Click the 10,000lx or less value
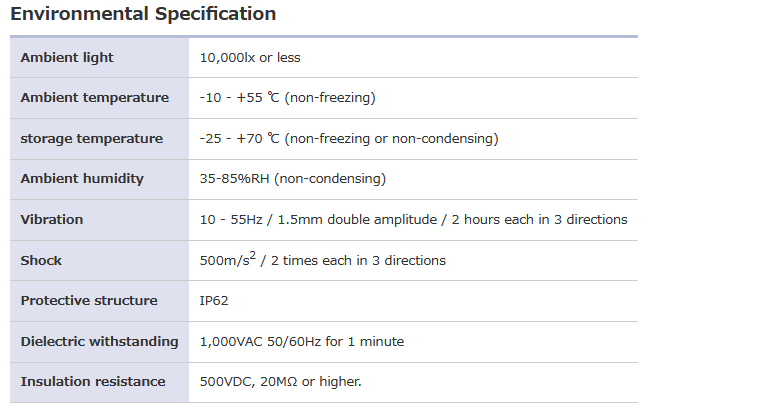 250,57
